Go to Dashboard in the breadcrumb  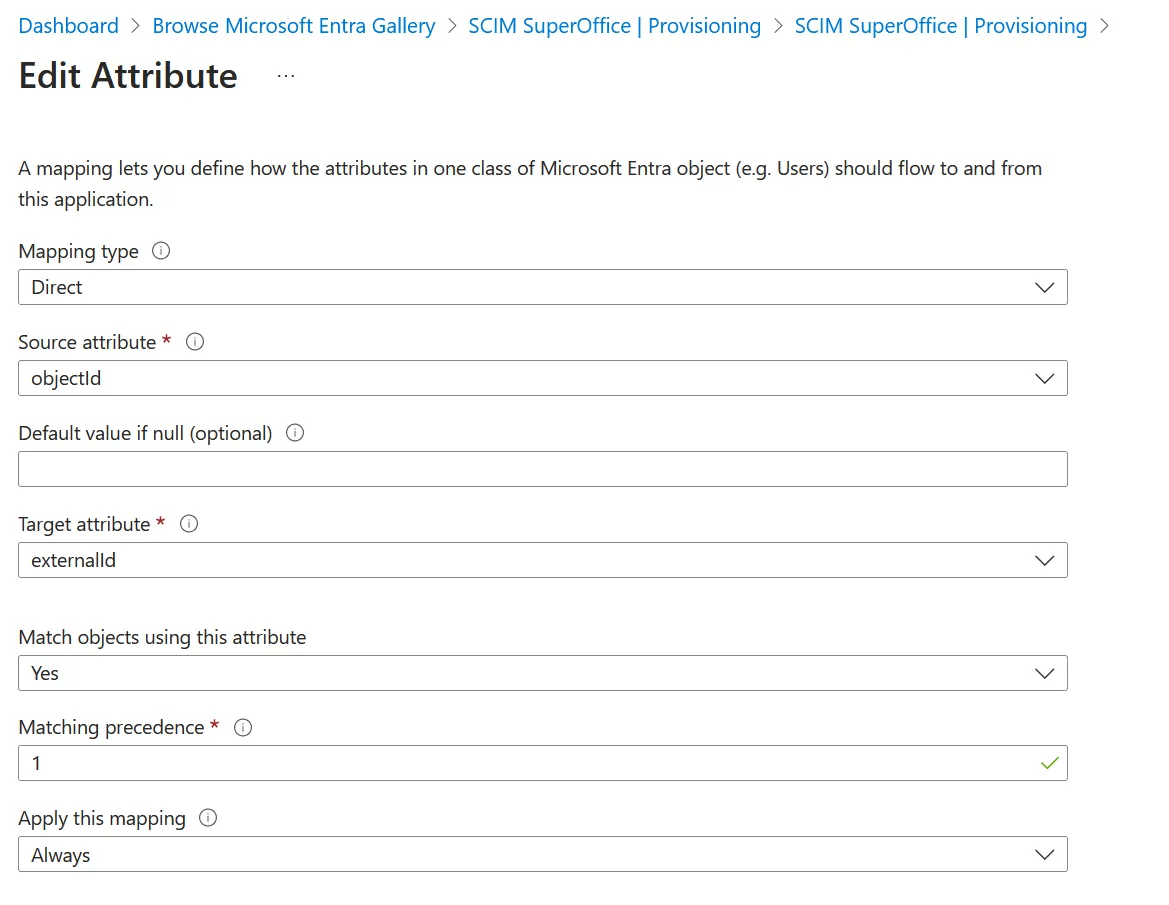pos(68,26)
